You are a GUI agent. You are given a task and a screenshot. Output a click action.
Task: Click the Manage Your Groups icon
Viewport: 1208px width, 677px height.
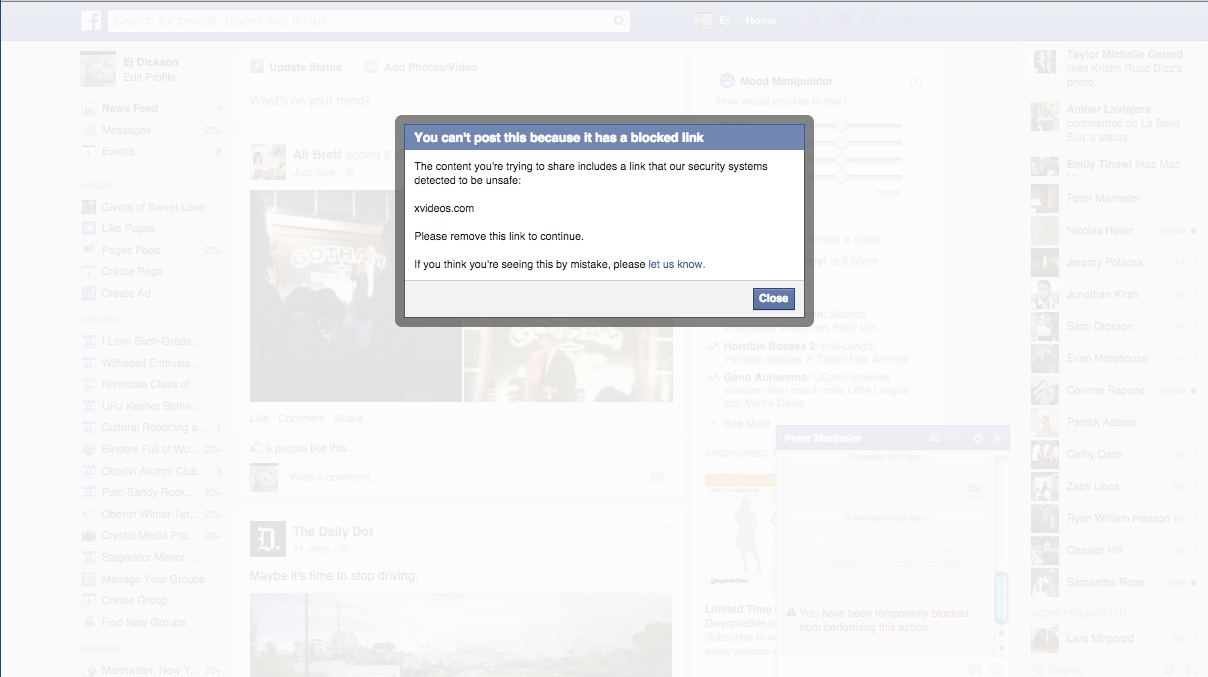[x=89, y=579]
